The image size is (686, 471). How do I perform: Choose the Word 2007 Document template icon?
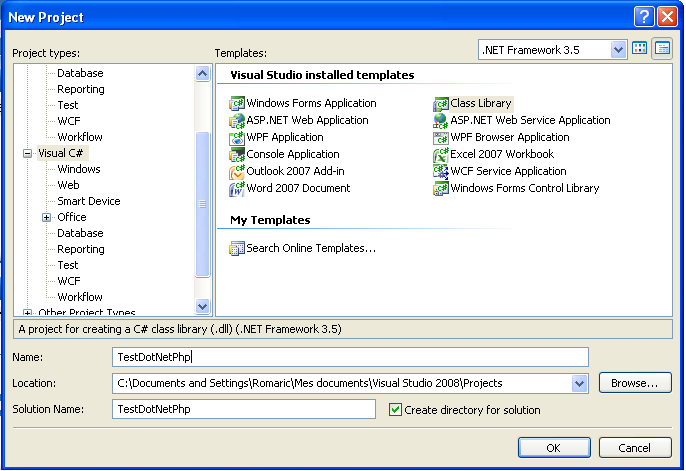[237, 189]
